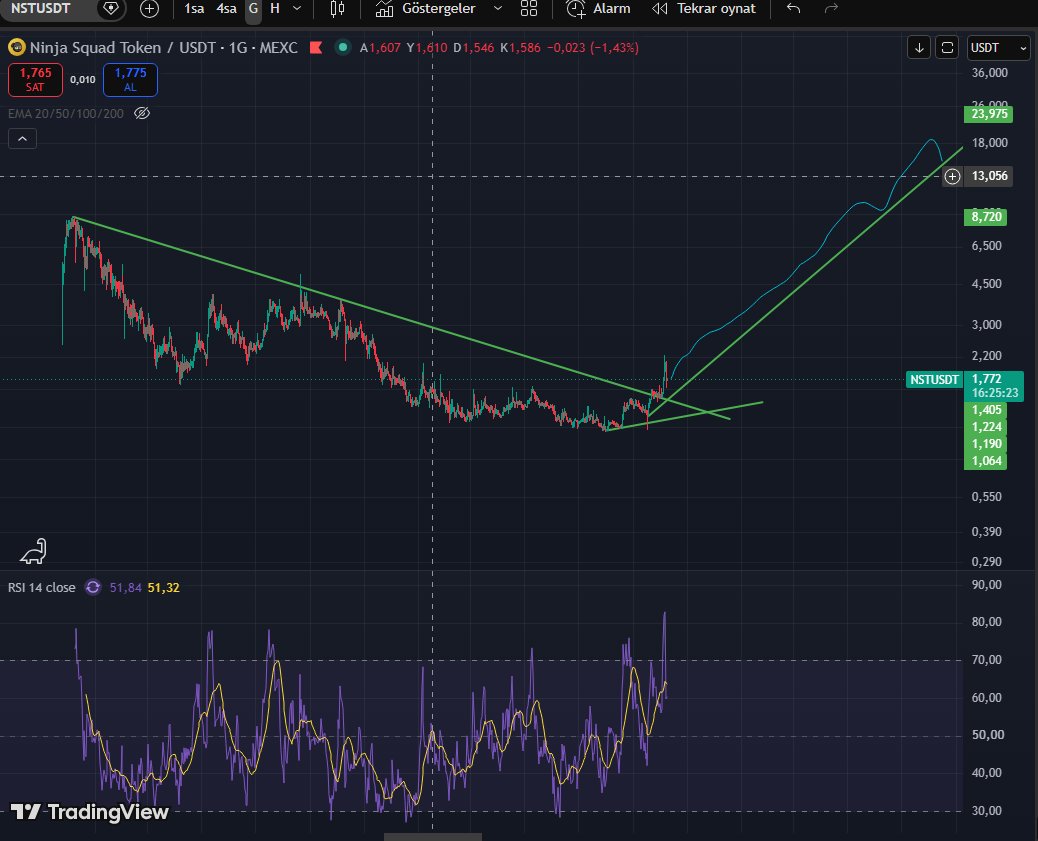Expand the favorite indicators dropdown arrow
Viewport: 1038px width, 841px height.
tap(498, 9)
